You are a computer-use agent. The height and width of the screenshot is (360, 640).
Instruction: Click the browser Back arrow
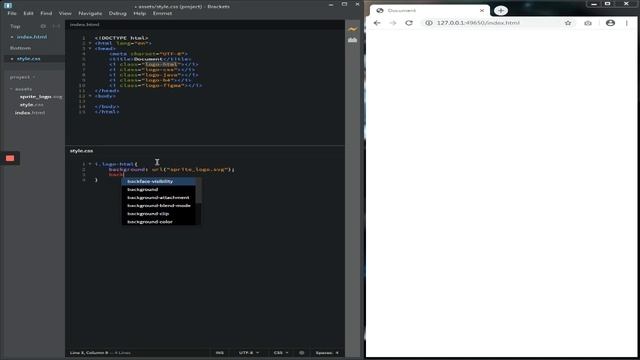coord(377,23)
